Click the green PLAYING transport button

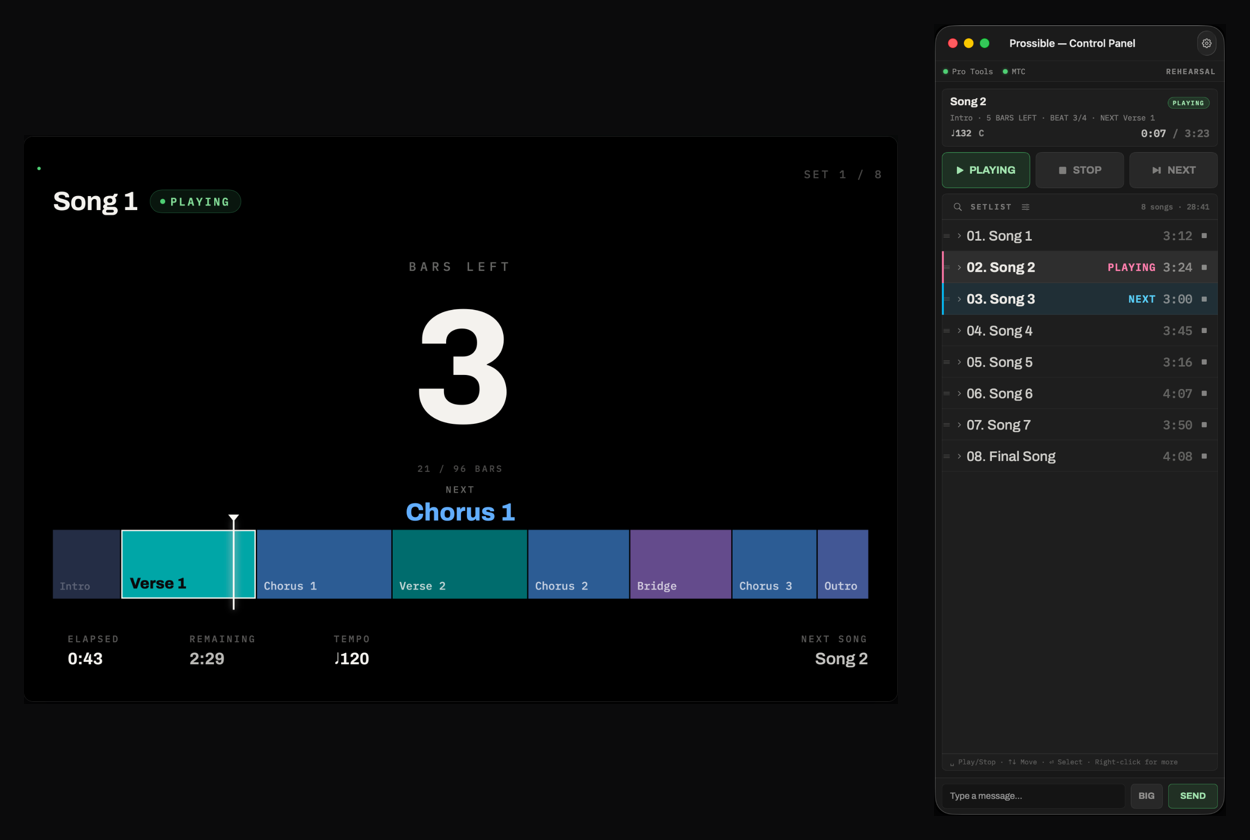986,170
